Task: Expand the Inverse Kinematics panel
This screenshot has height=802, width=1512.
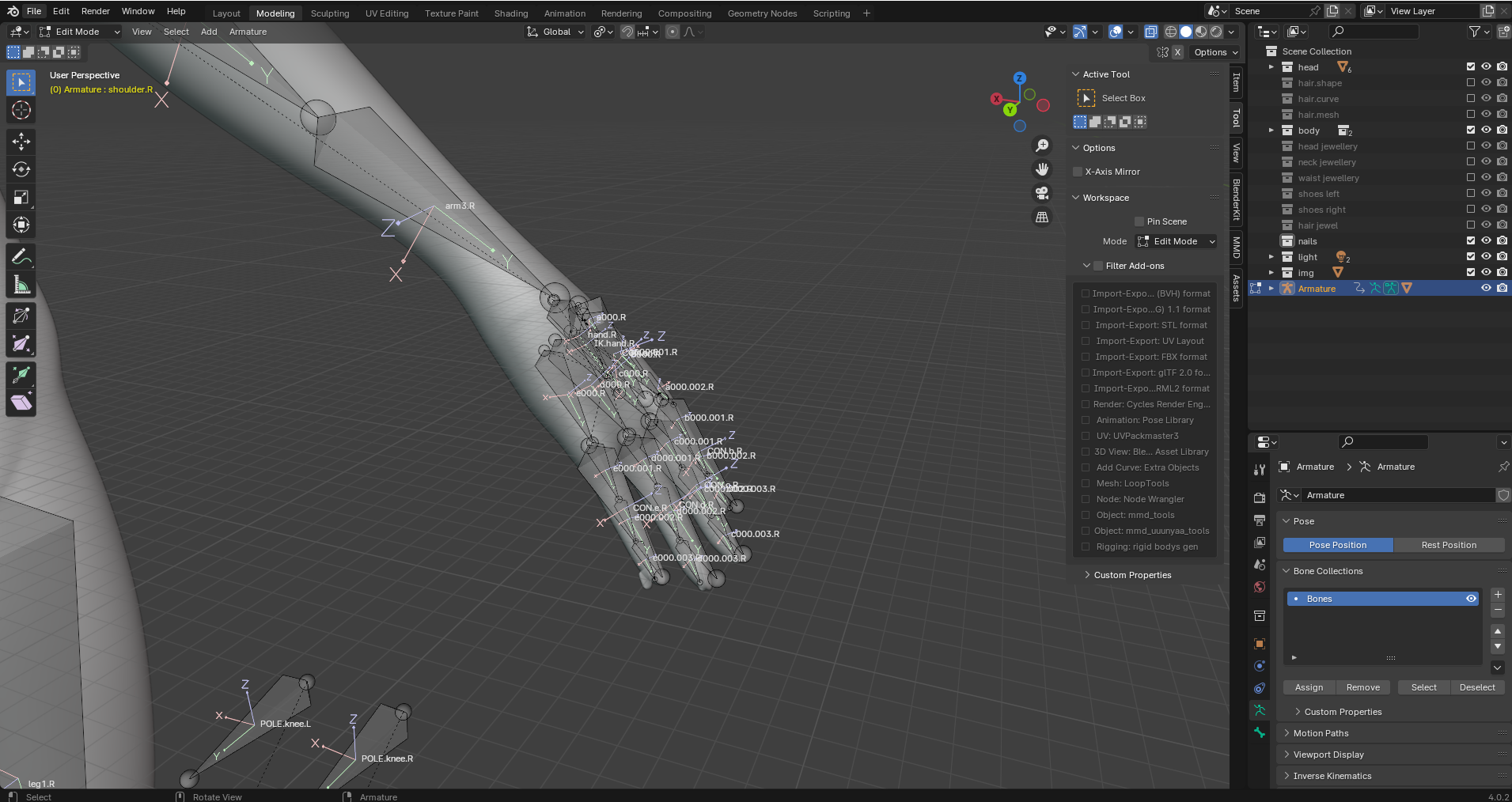Action: 1332,776
